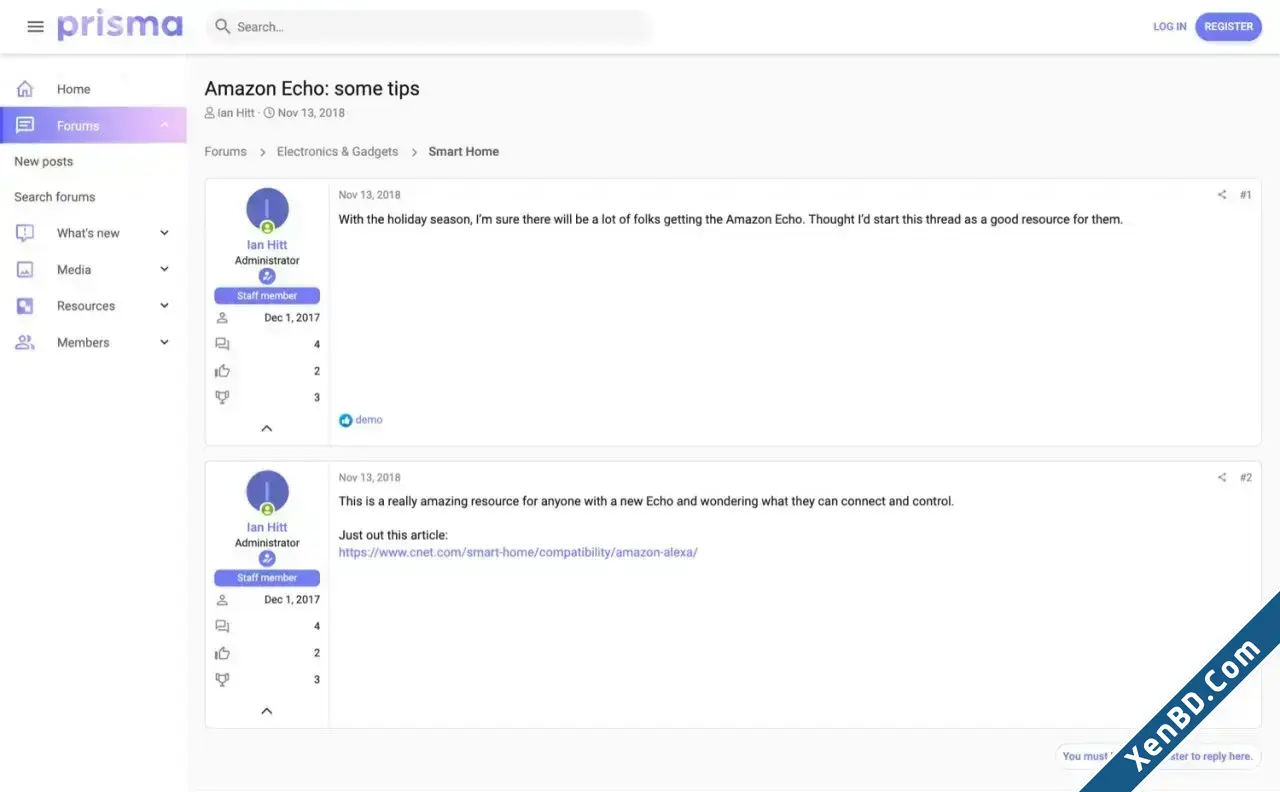Click the share icon of post #1
1280x792 pixels.
click(x=1222, y=195)
